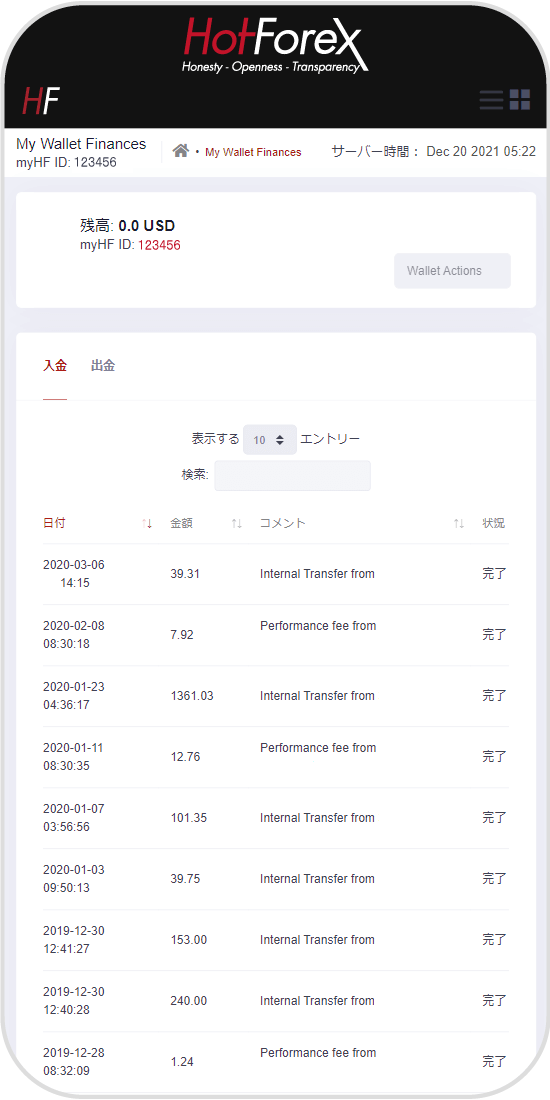Viewport: 550px width, 1100px height.
Task: Select the 1361.03 amount cell
Action: (192, 696)
